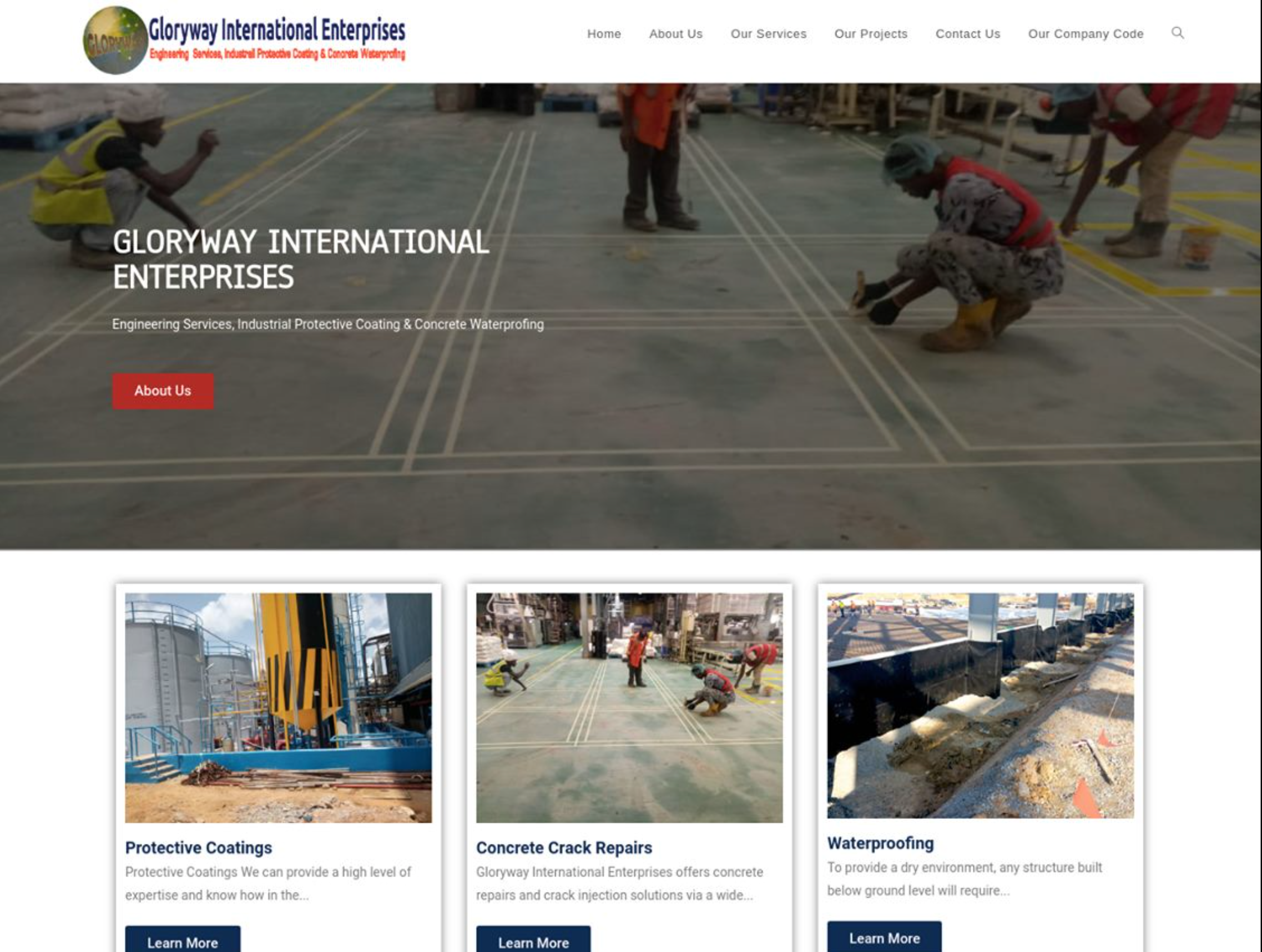Screen dimensions: 1262x952
Task: Open the search magnifier icon
Action: tap(1178, 33)
